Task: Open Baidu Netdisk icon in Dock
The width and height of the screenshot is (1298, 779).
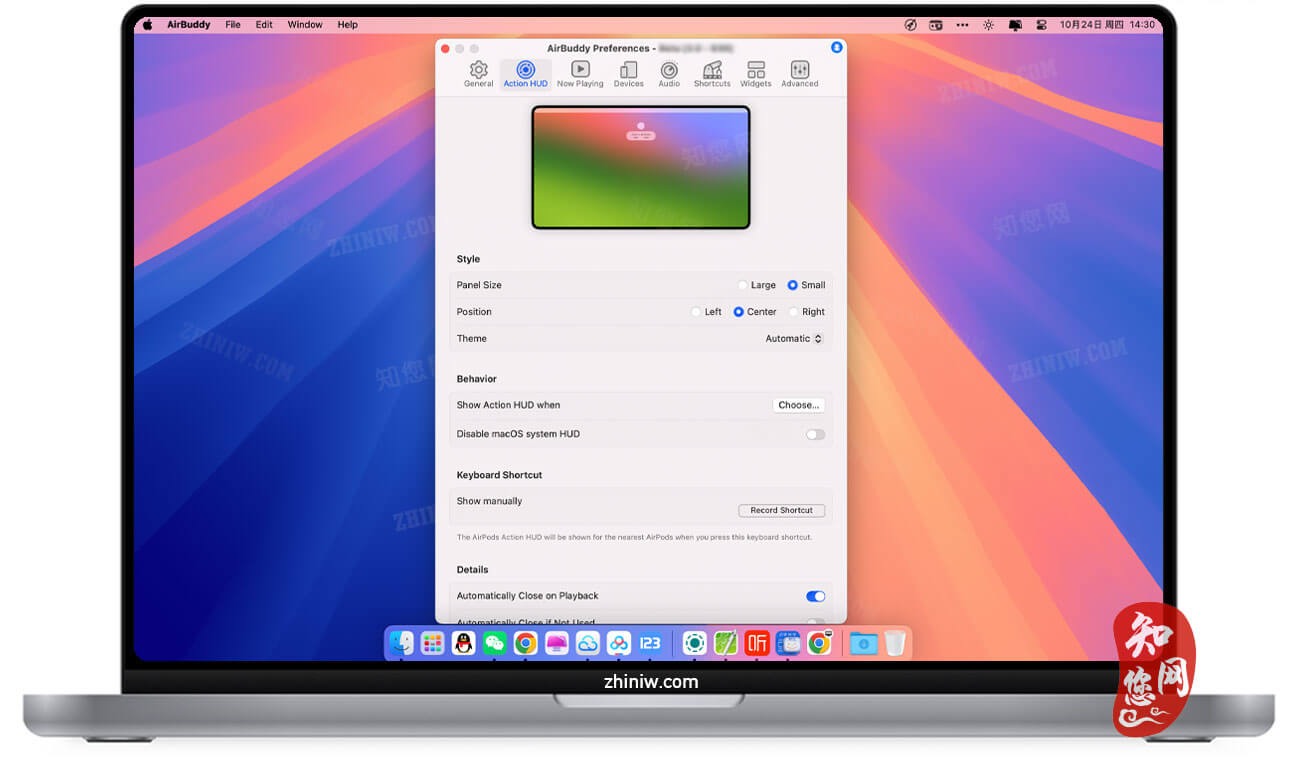Action: coord(619,643)
